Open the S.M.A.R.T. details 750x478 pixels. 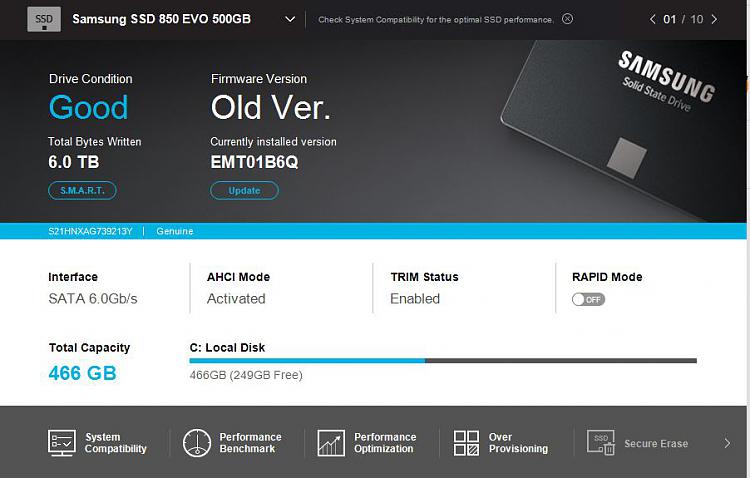[x=82, y=190]
